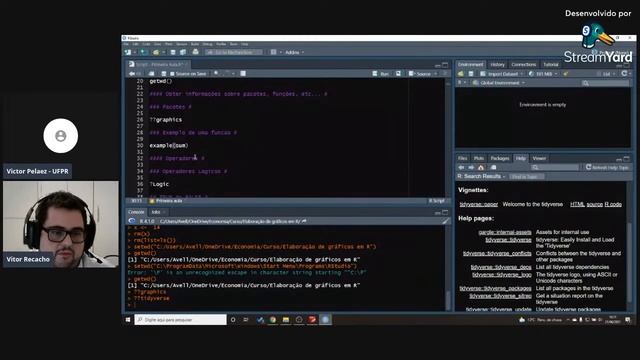Viewport: 640px width, 360px height.
Task: Select the Primeira Aula script tab
Action: pyautogui.click(x=158, y=64)
